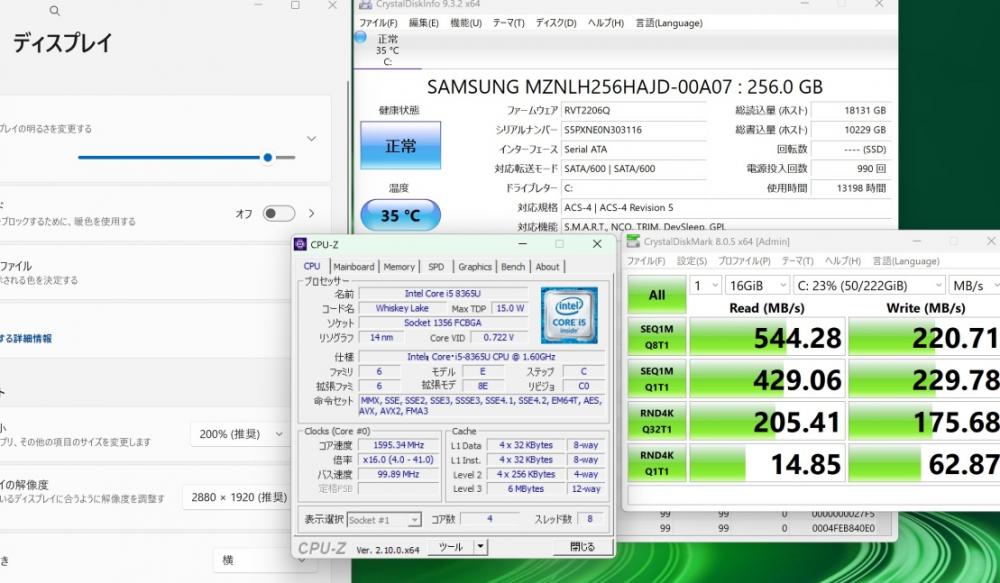
Task: Click the Intel Core i5 logo in CPU-Z
Action: click(569, 315)
